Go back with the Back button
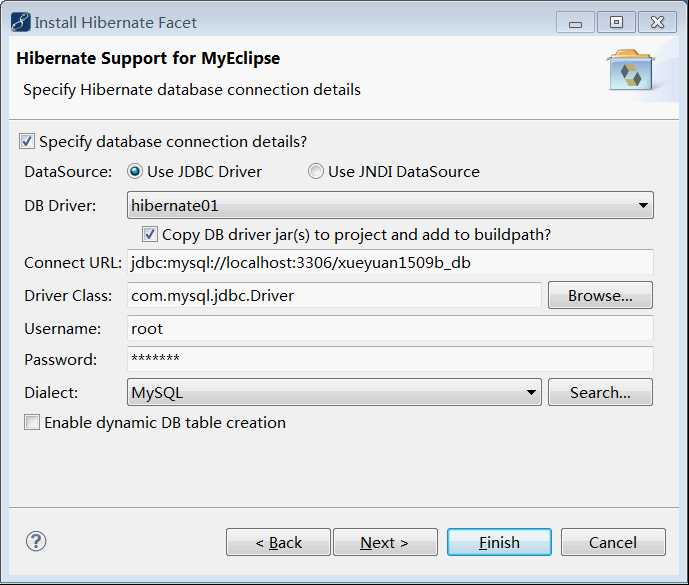The height and width of the screenshot is (585, 689). (x=278, y=542)
